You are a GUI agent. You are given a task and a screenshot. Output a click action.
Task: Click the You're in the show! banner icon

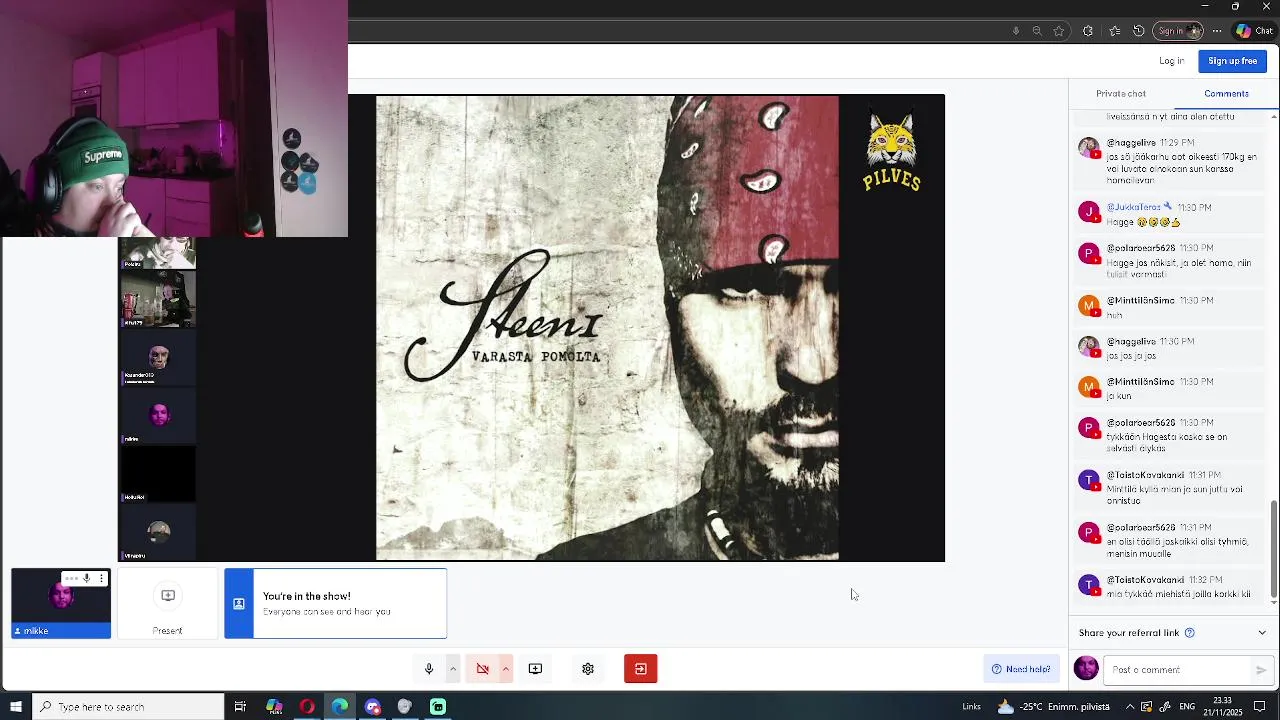[x=239, y=603]
